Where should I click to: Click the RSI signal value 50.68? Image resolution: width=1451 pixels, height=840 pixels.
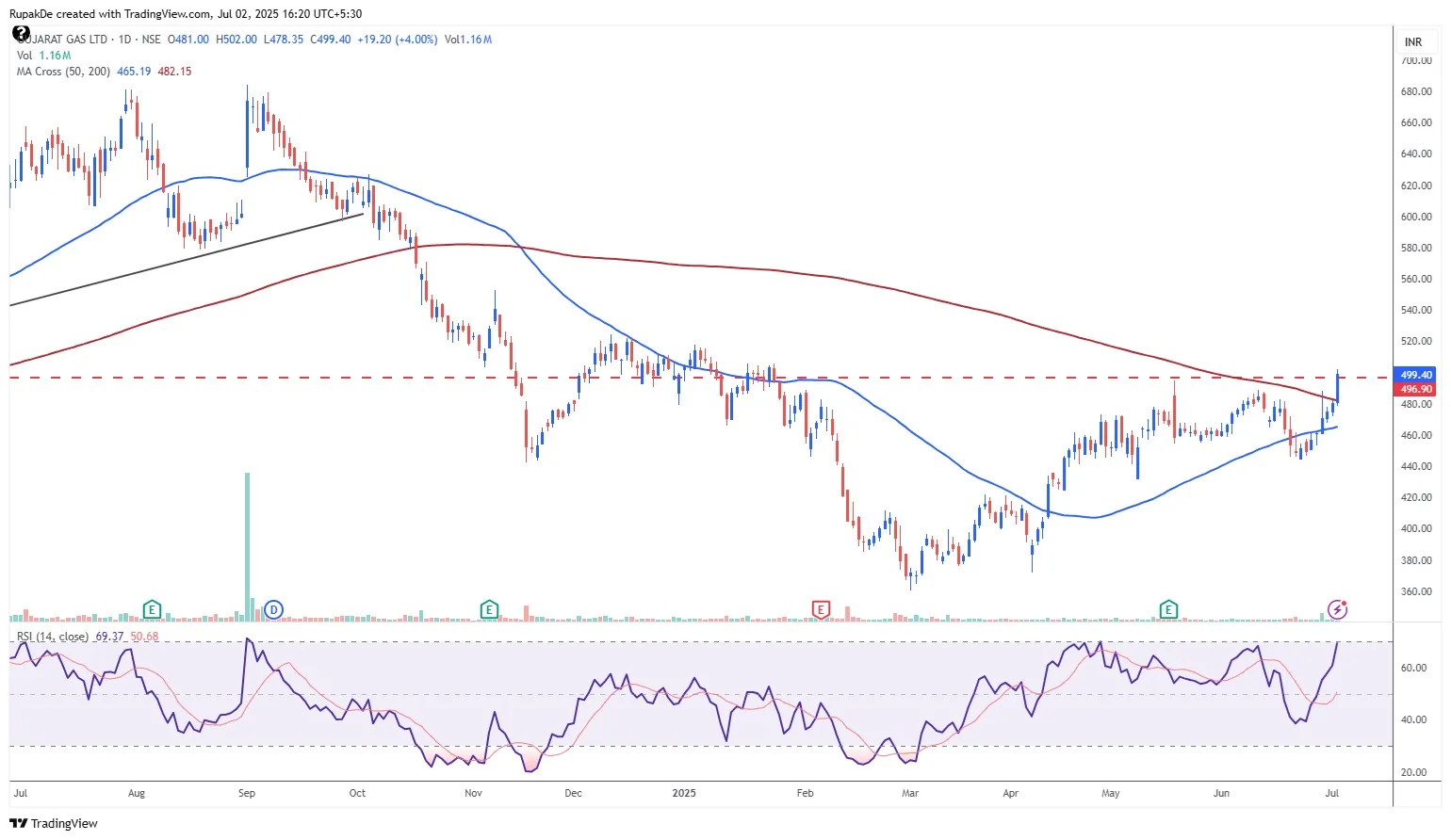[144, 637]
